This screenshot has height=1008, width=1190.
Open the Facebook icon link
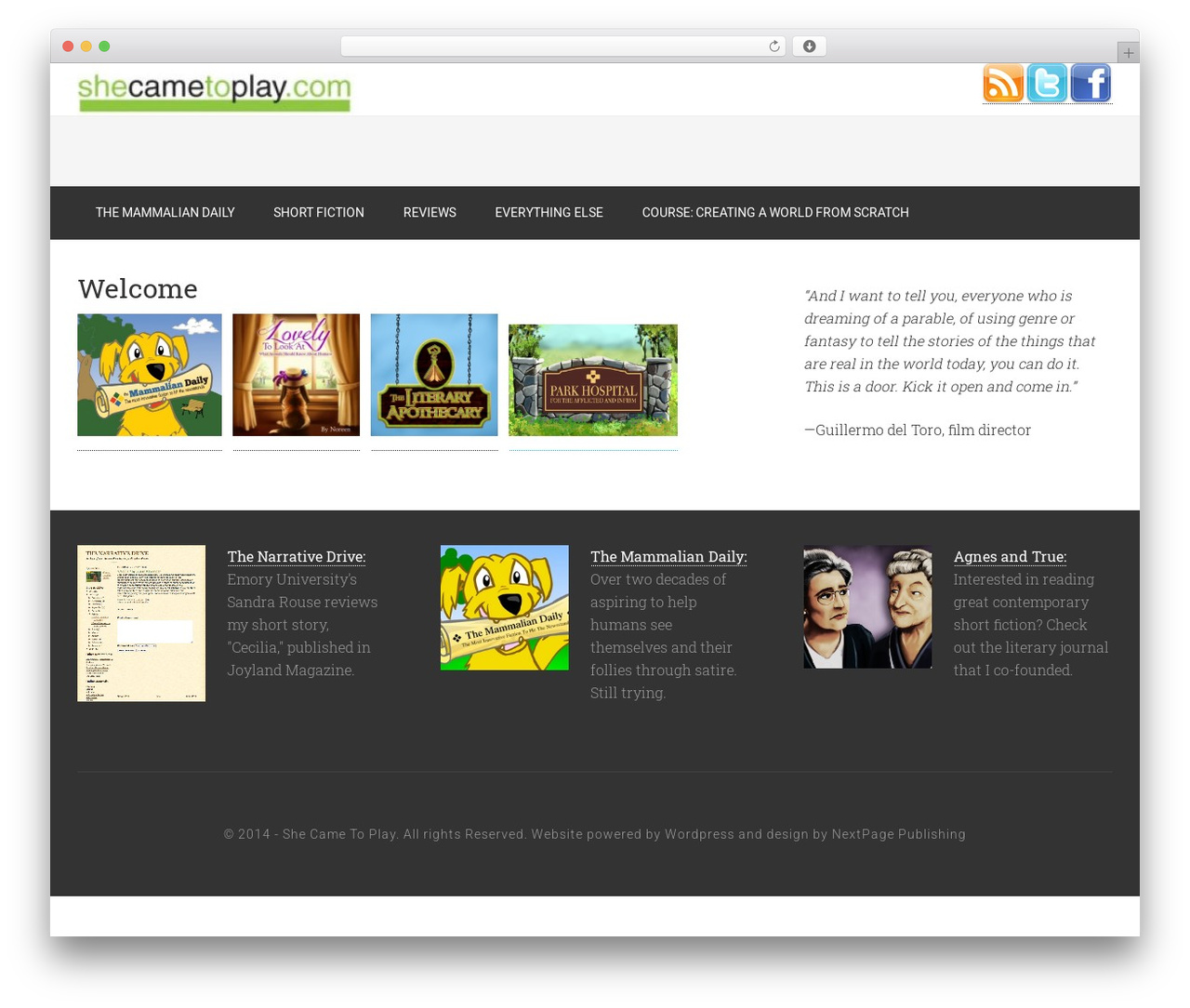click(1091, 83)
